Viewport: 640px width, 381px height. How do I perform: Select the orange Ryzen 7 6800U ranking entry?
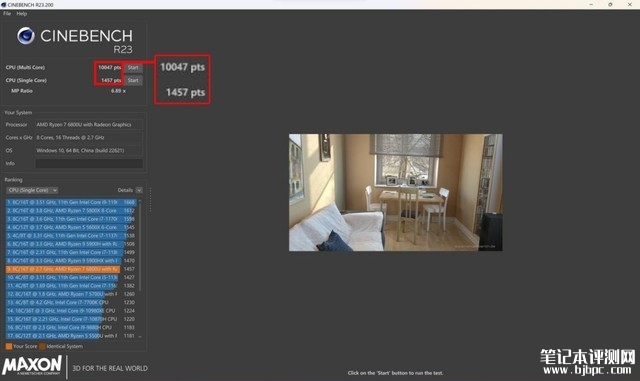coord(70,269)
